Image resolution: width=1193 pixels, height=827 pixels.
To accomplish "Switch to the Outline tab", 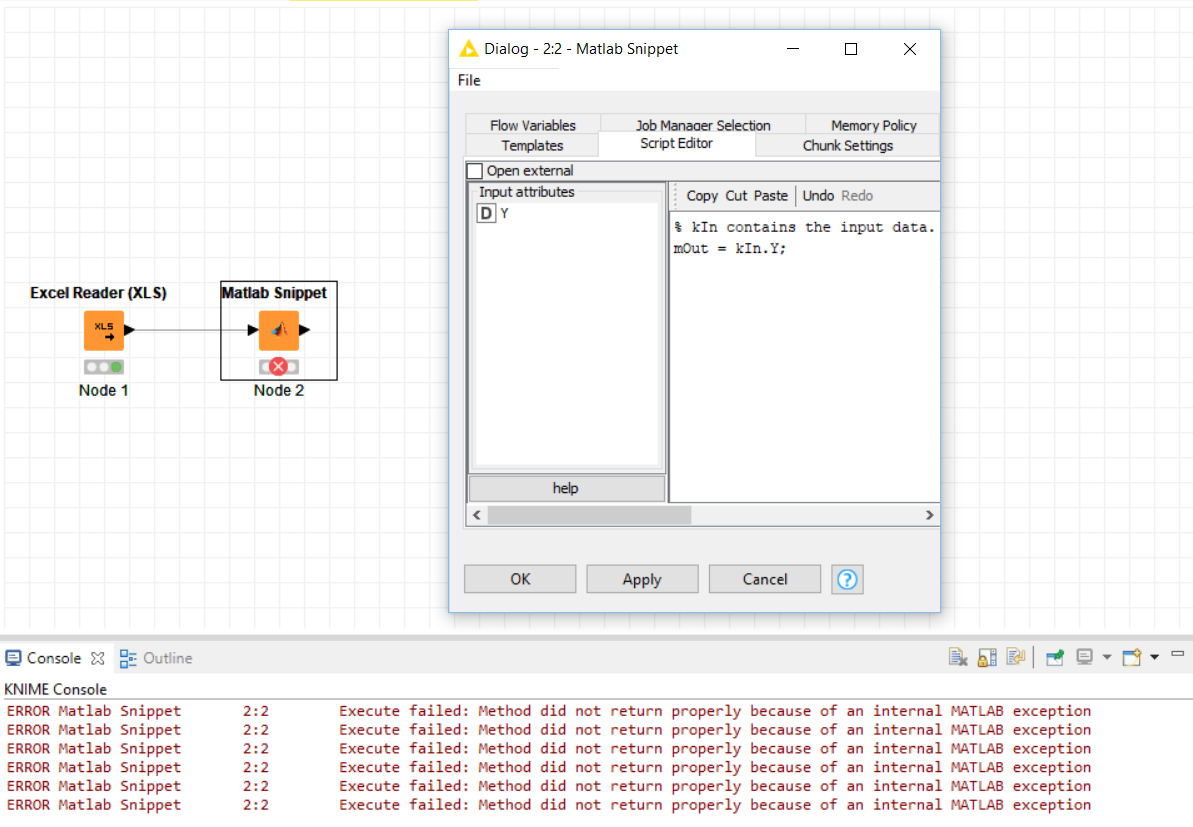I will [156, 658].
